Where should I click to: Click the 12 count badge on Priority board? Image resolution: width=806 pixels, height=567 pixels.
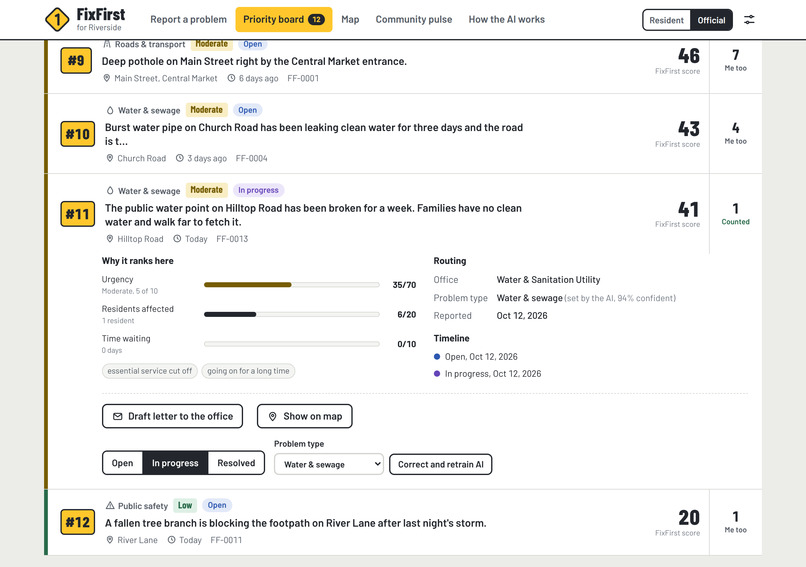click(316, 20)
